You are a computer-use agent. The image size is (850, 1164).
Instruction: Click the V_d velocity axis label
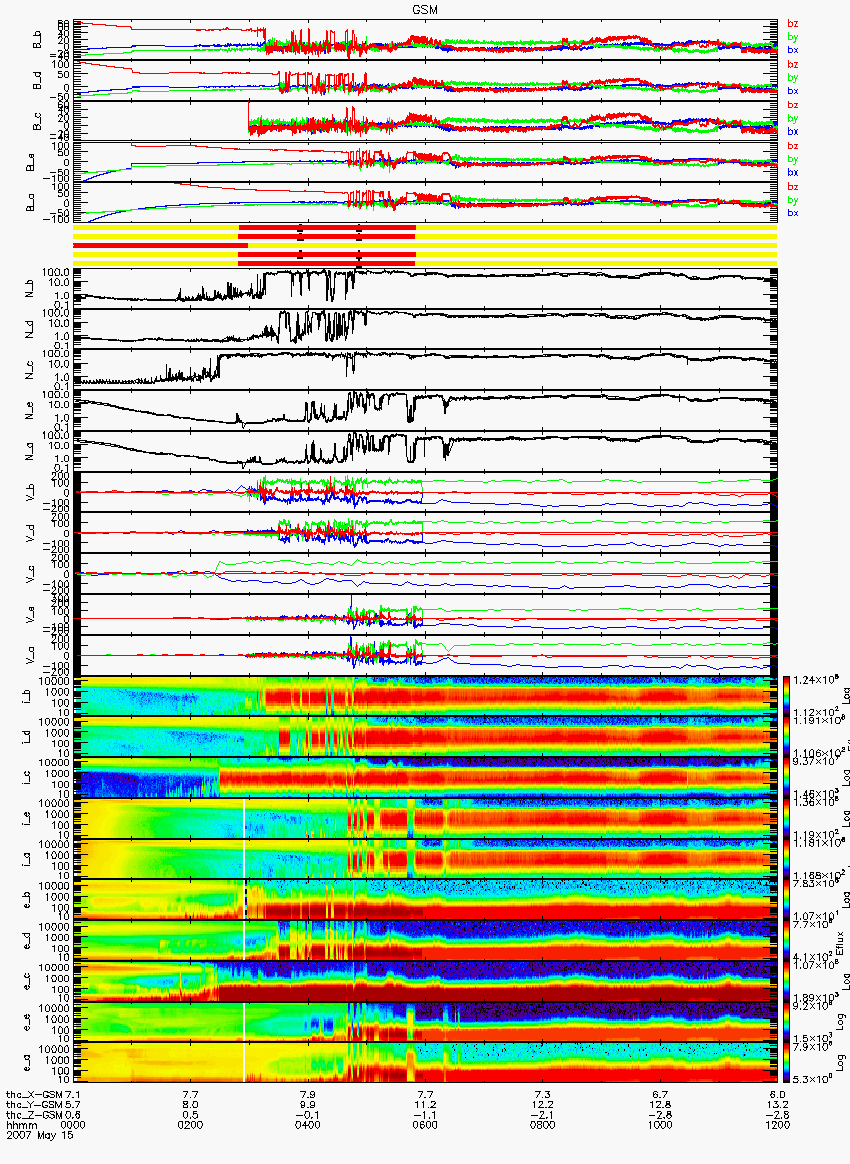[x=30, y=534]
